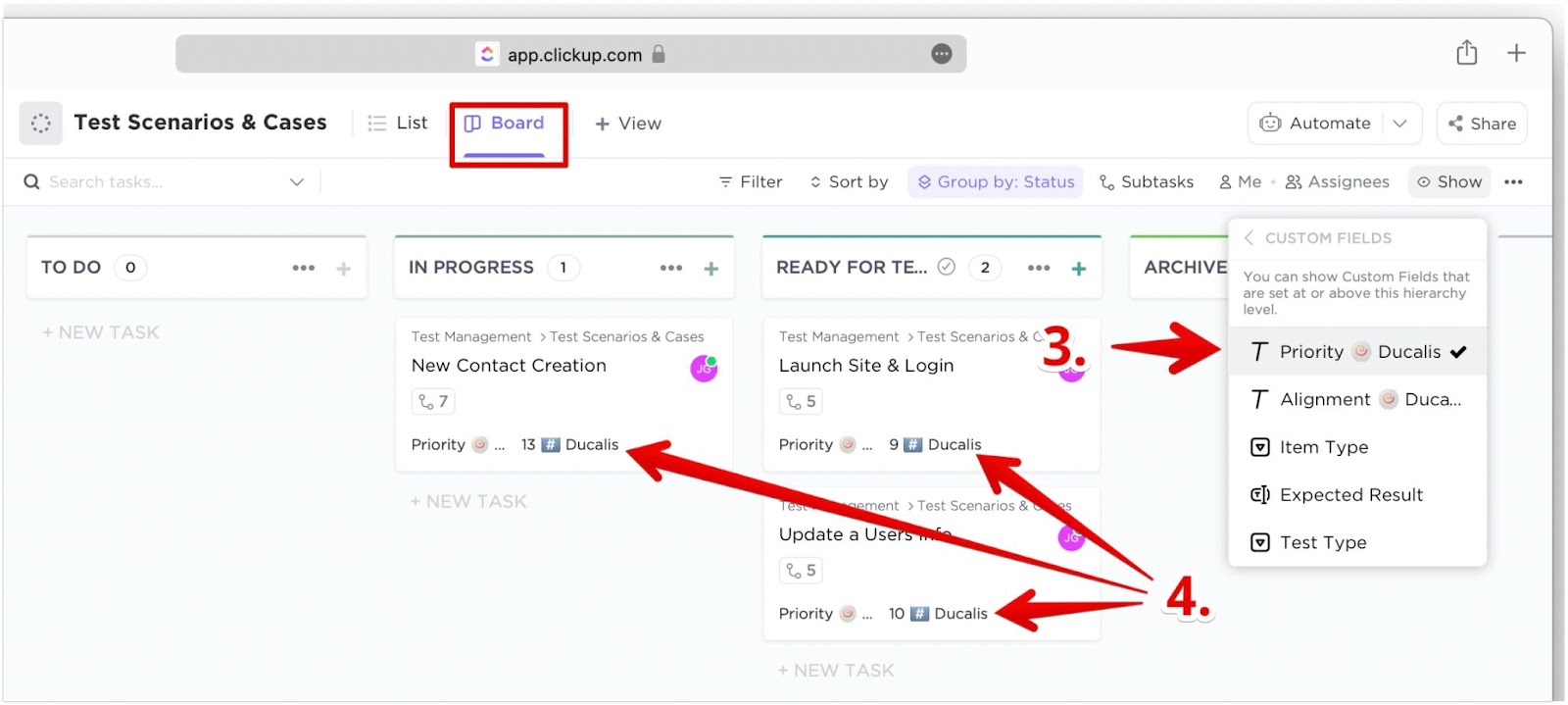This screenshot has width=1568, height=705.
Task: Click subtask count icon on New Contact Creation
Action: click(433, 401)
